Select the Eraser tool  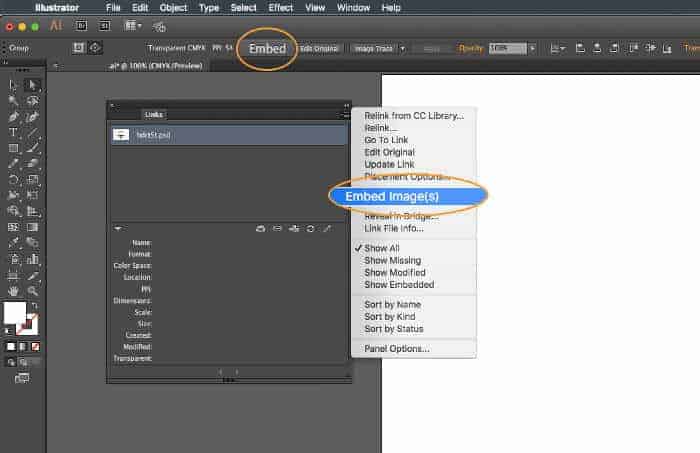(x=32, y=164)
